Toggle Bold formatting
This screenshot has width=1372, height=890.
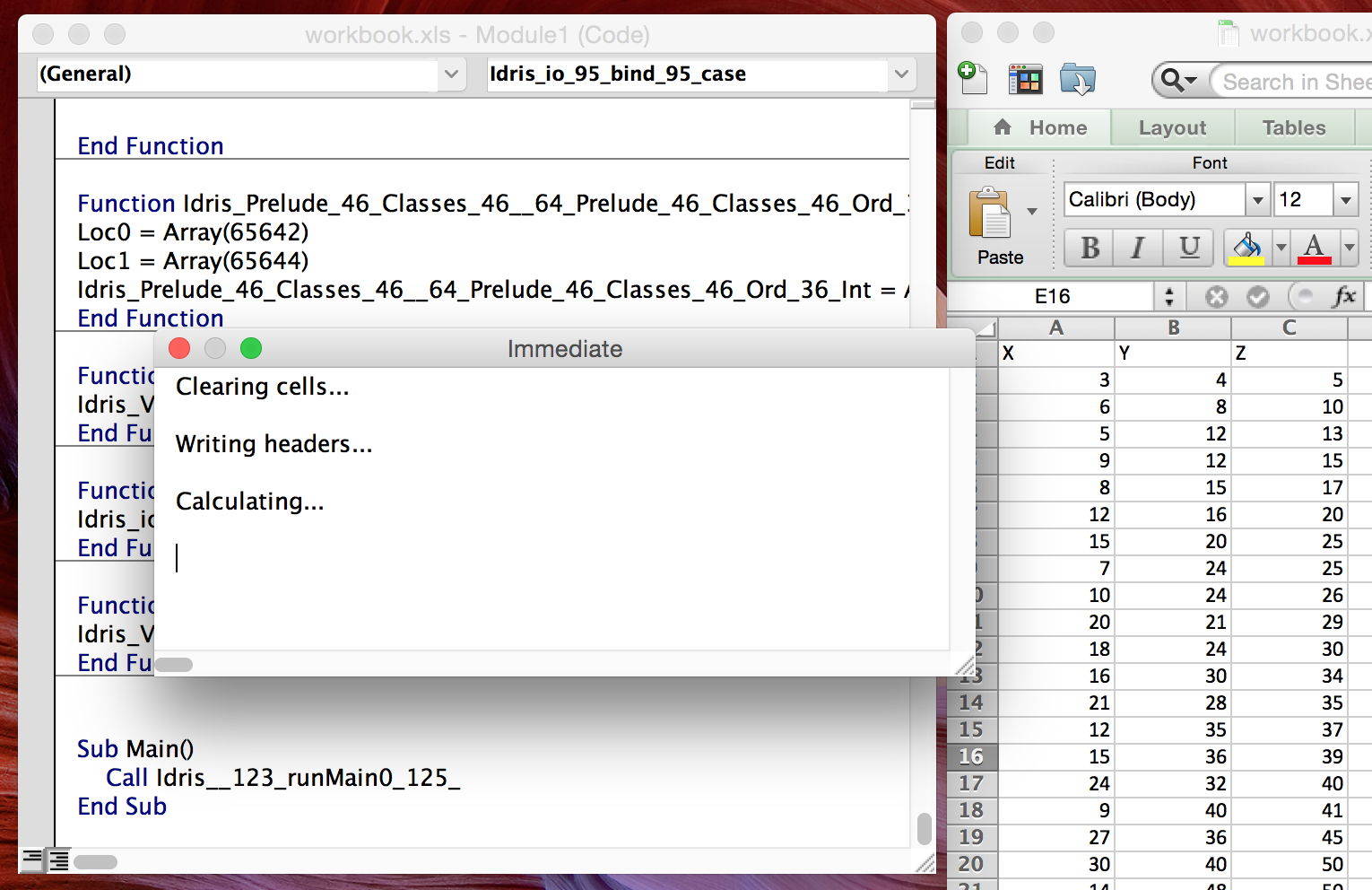click(x=1090, y=248)
